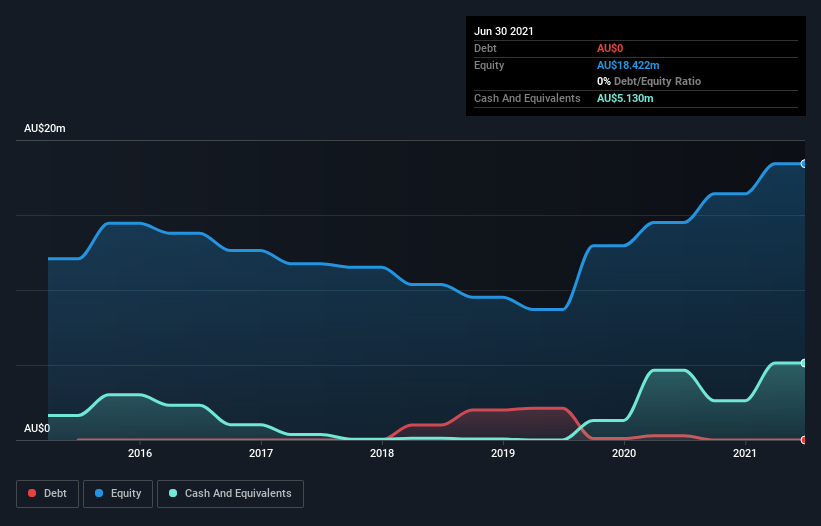Click the AU$0 y-axis label

point(37,428)
